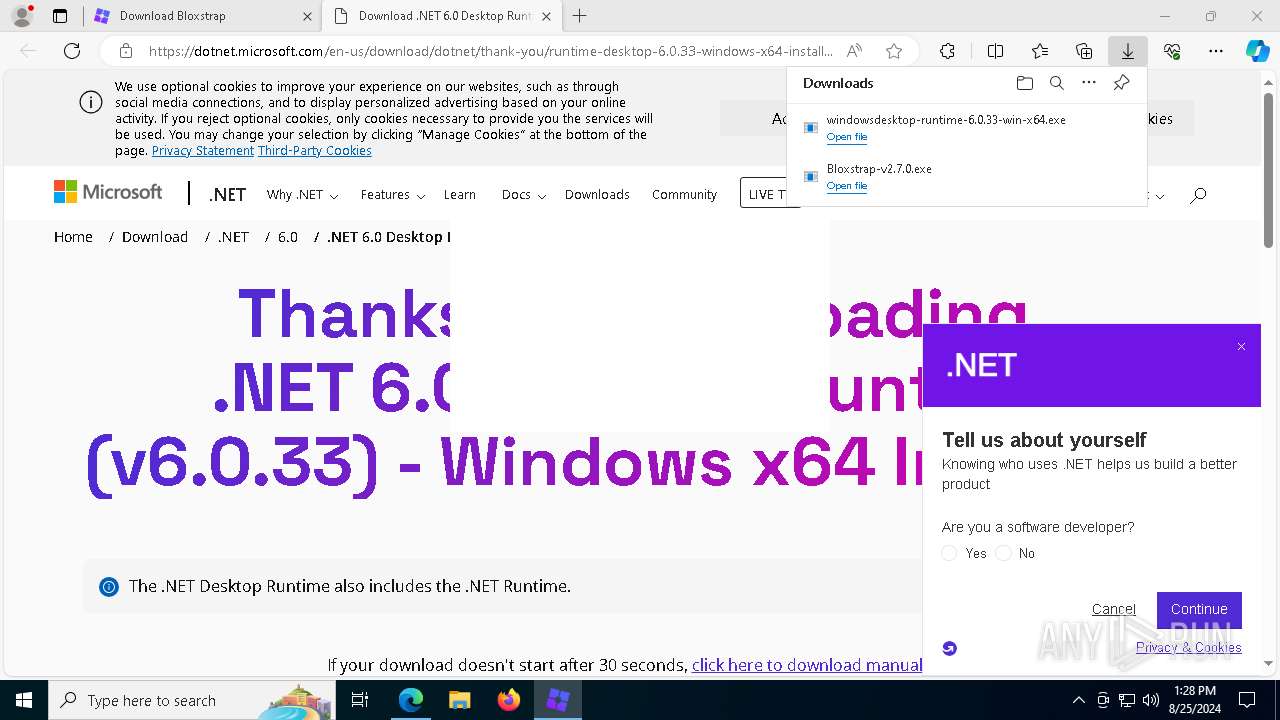This screenshot has width=1280, height=720.
Task: Open new tab with plus button
Action: [579, 16]
